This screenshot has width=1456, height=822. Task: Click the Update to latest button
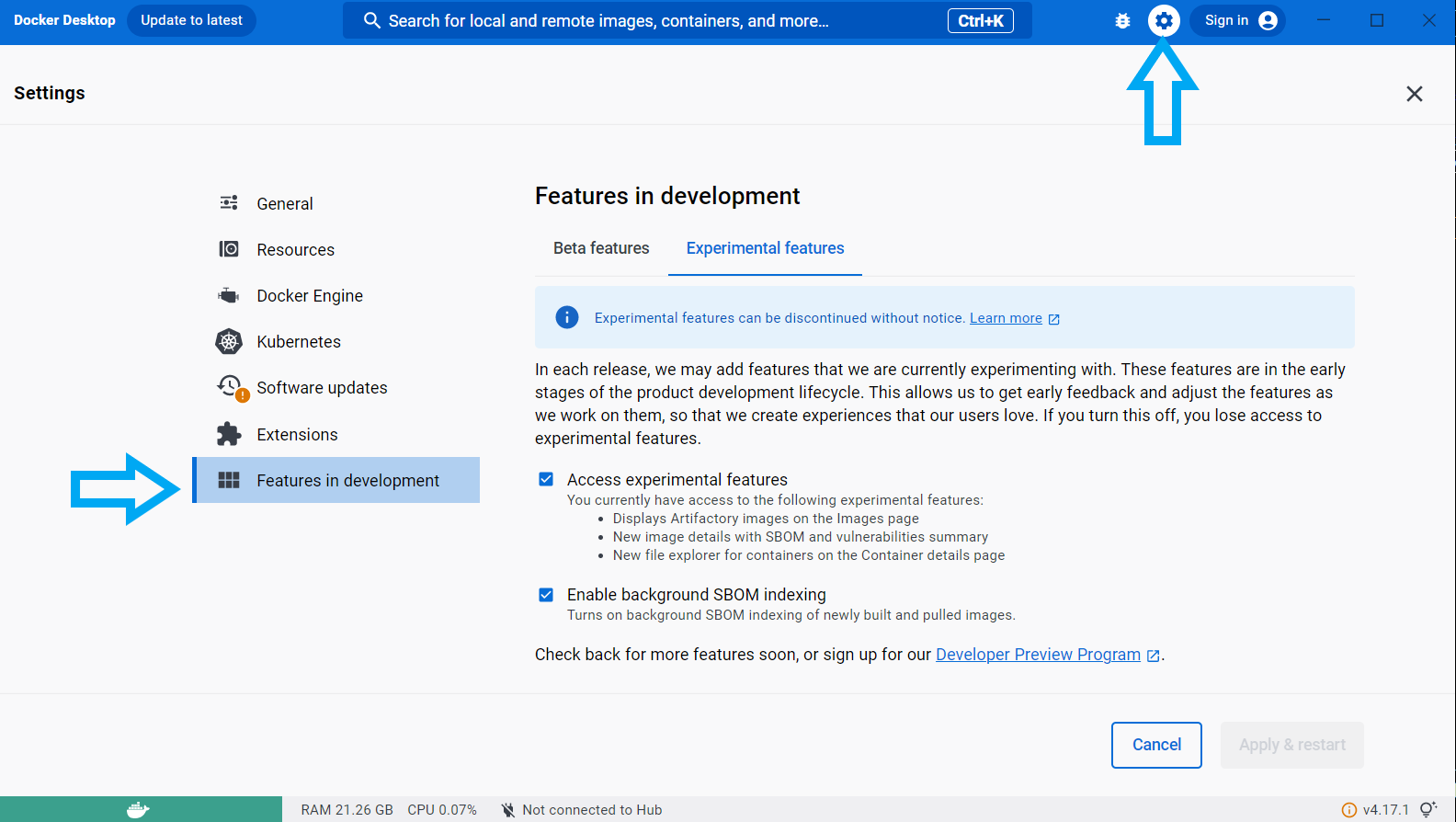coord(191,20)
